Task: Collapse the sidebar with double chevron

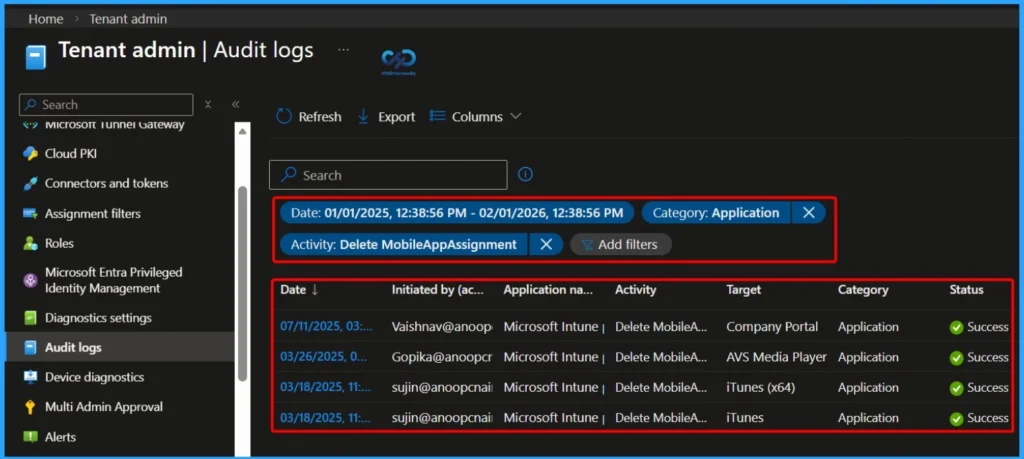Action: 236,104
